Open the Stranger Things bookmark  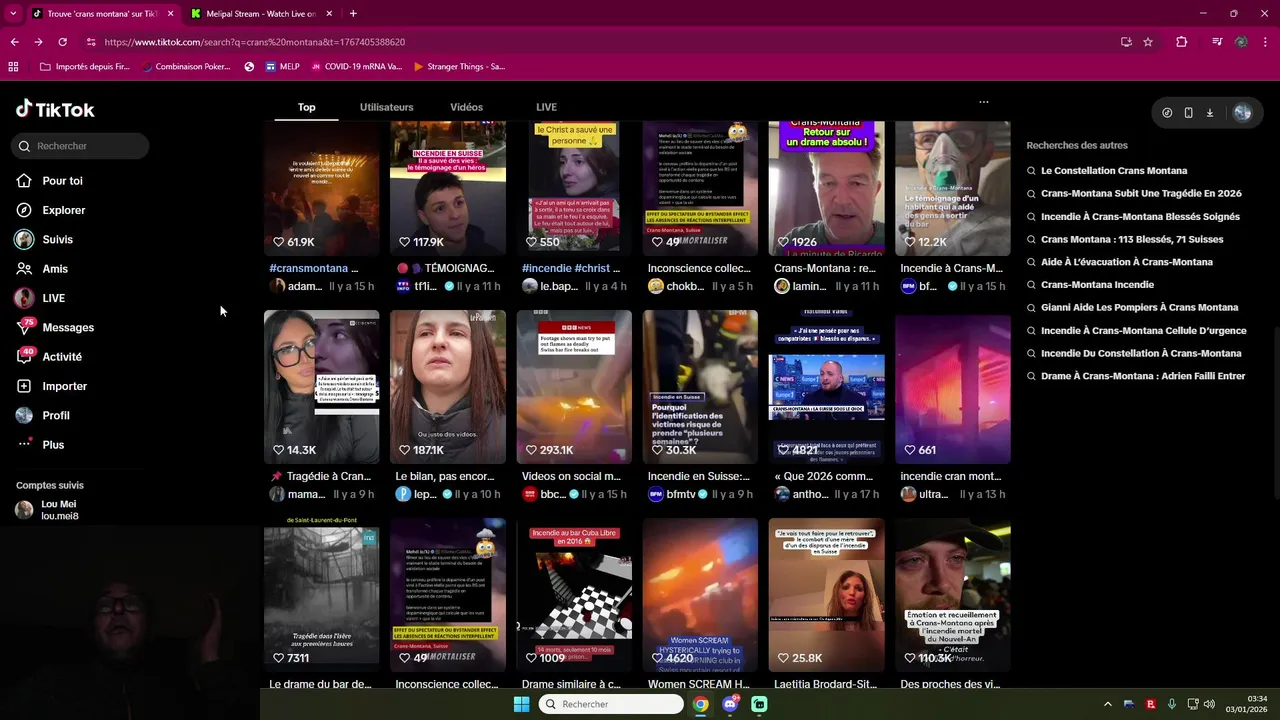[459, 67]
